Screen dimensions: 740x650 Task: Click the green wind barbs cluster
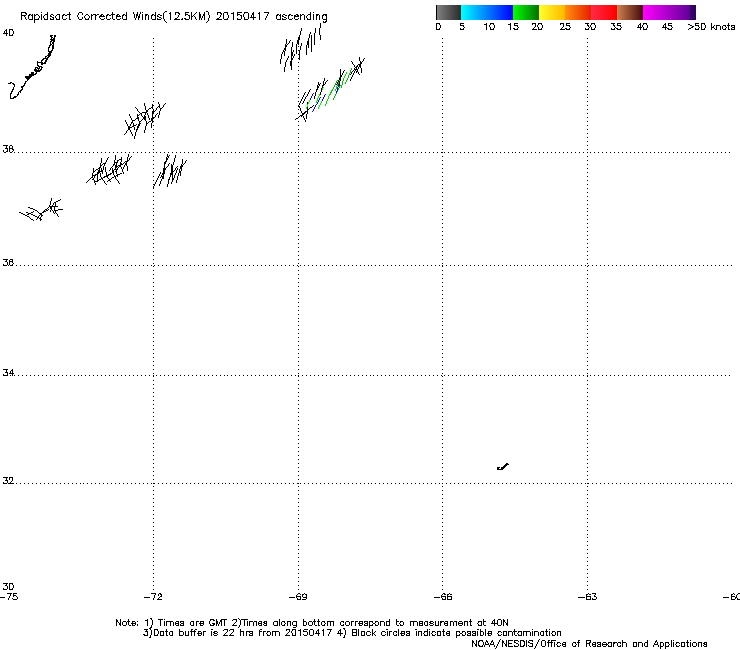(330, 90)
